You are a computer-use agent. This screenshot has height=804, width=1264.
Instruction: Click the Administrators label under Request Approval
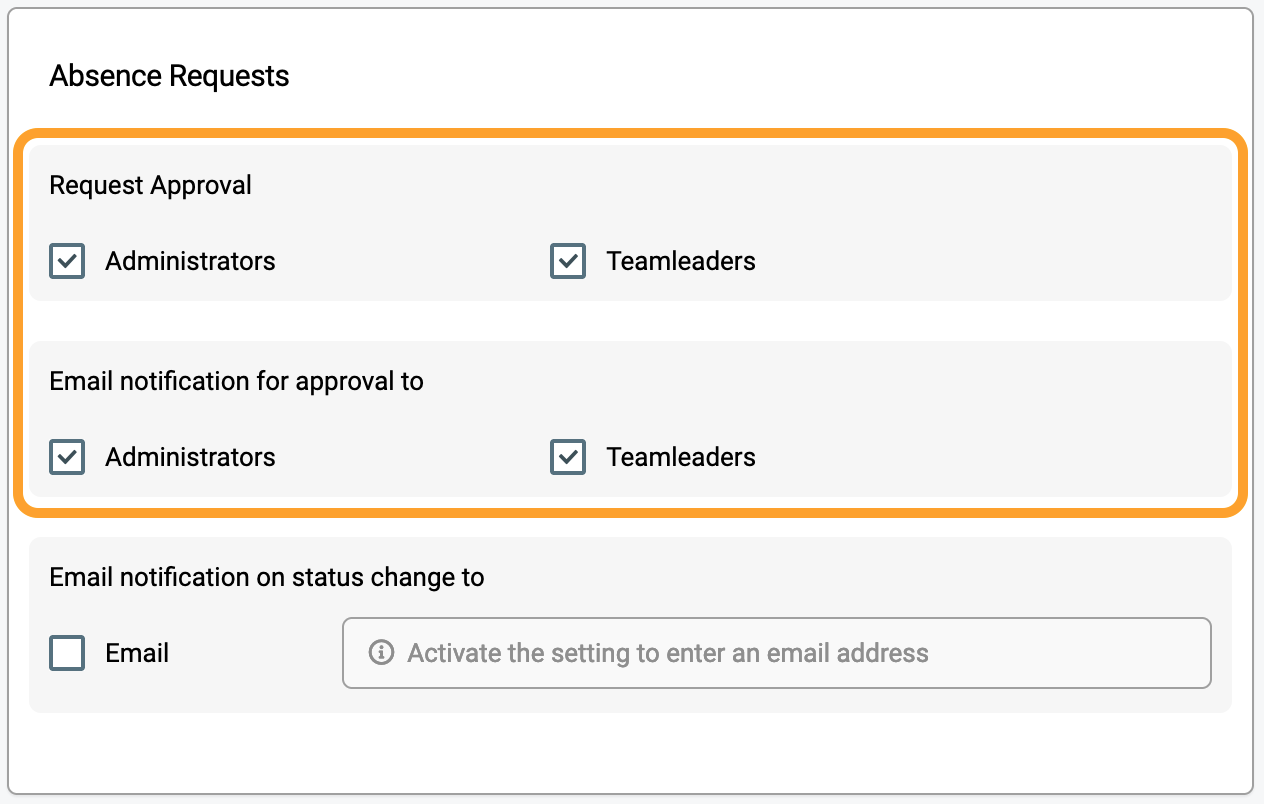(190, 261)
